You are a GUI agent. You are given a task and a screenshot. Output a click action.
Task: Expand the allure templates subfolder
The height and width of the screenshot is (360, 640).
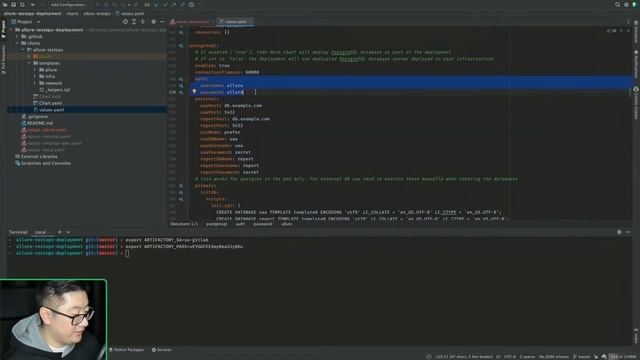35,70
